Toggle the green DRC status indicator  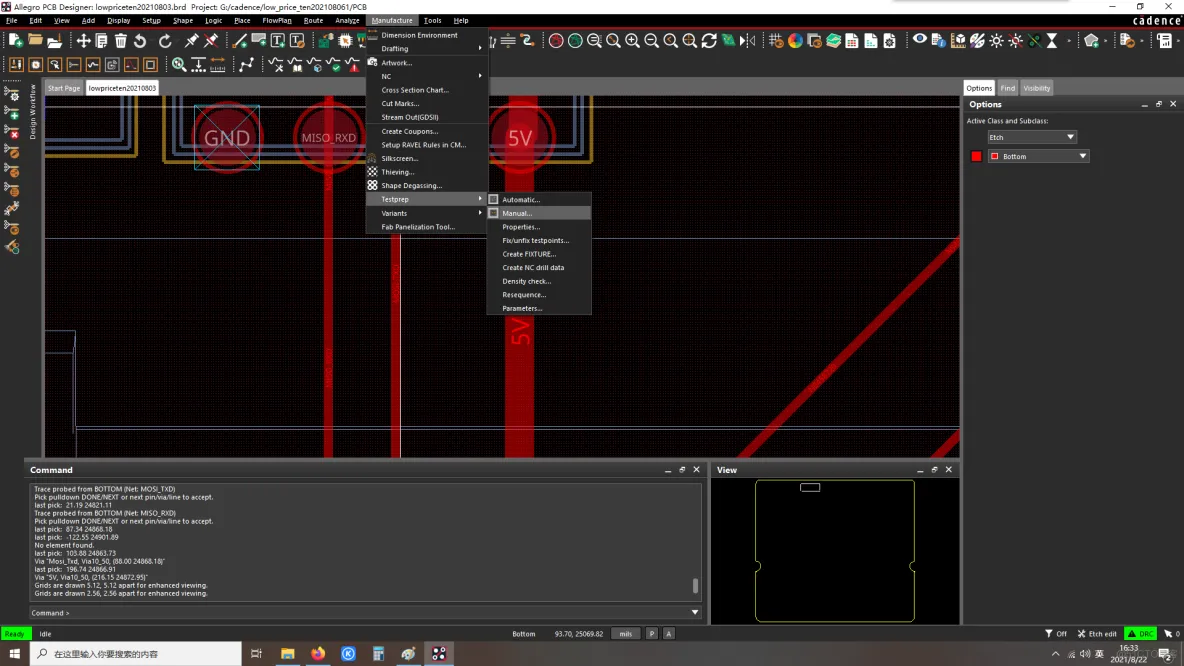click(x=1140, y=634)
